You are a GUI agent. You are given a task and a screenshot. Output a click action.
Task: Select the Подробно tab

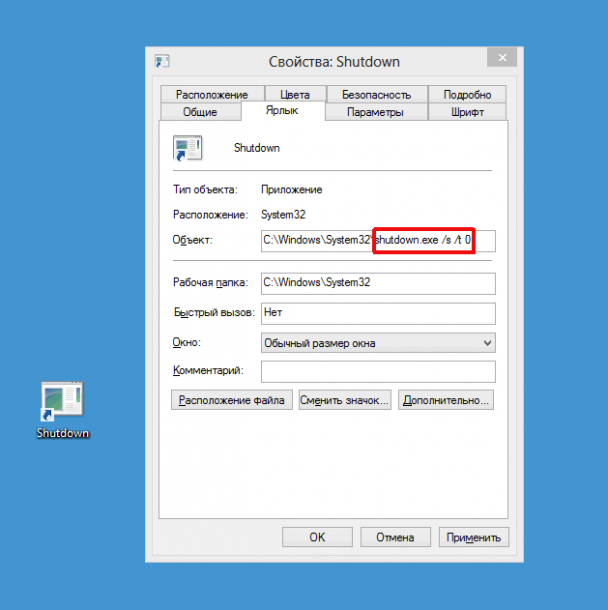tap(467, 95)
